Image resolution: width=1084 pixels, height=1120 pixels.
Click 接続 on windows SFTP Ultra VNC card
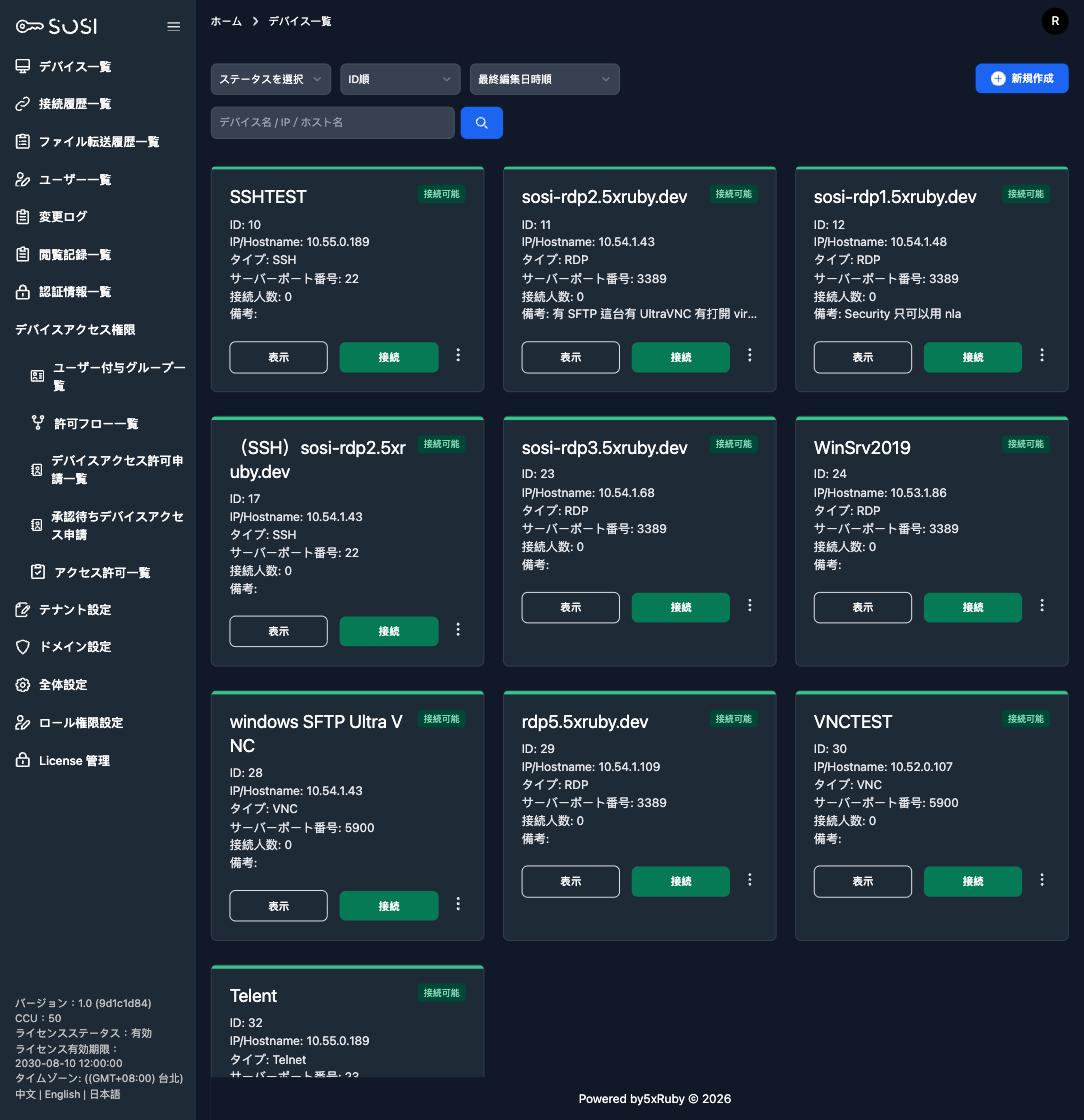[388, 906]
